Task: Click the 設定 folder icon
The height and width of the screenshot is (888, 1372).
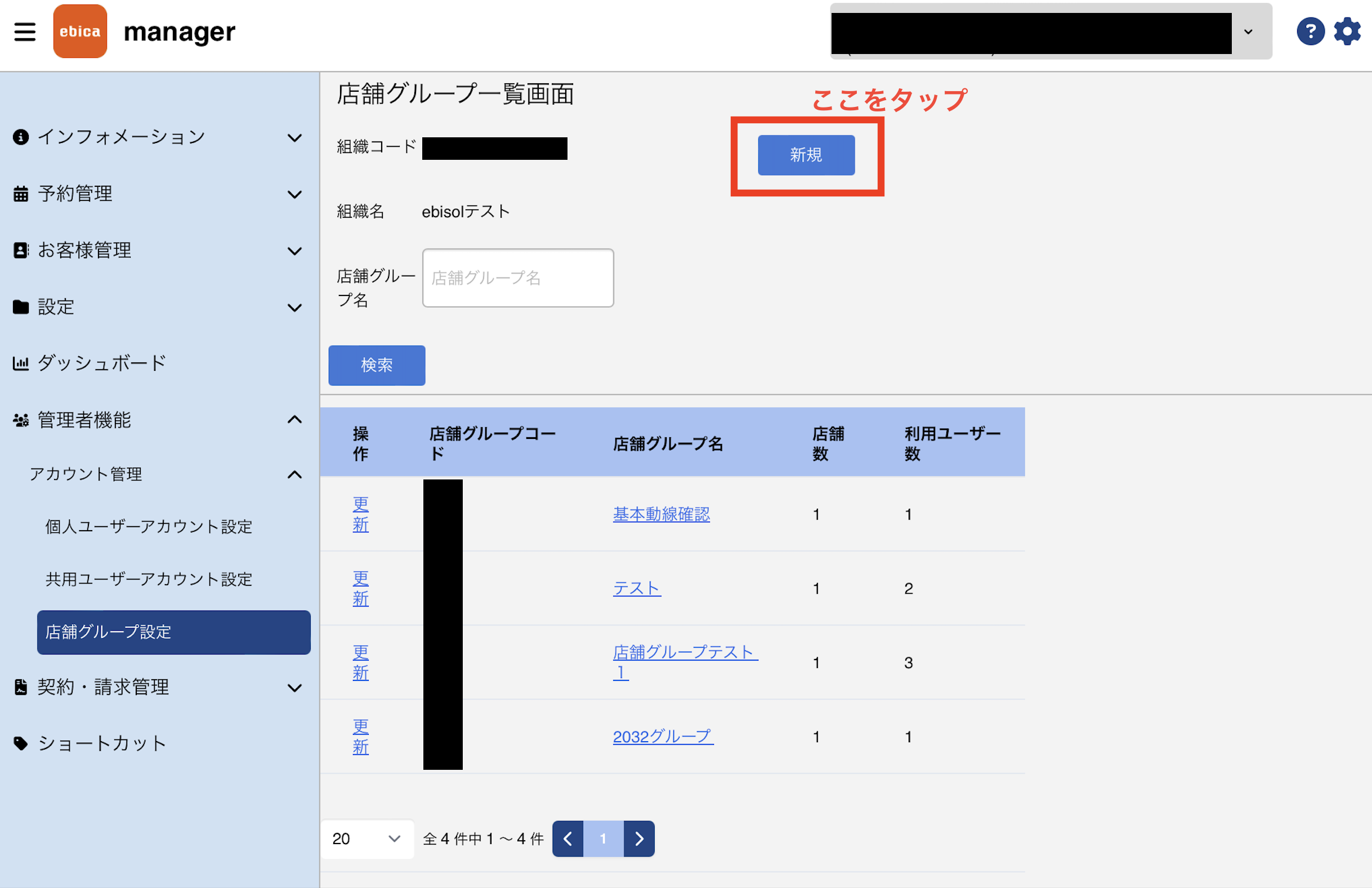Action: [x=21, y=307]
